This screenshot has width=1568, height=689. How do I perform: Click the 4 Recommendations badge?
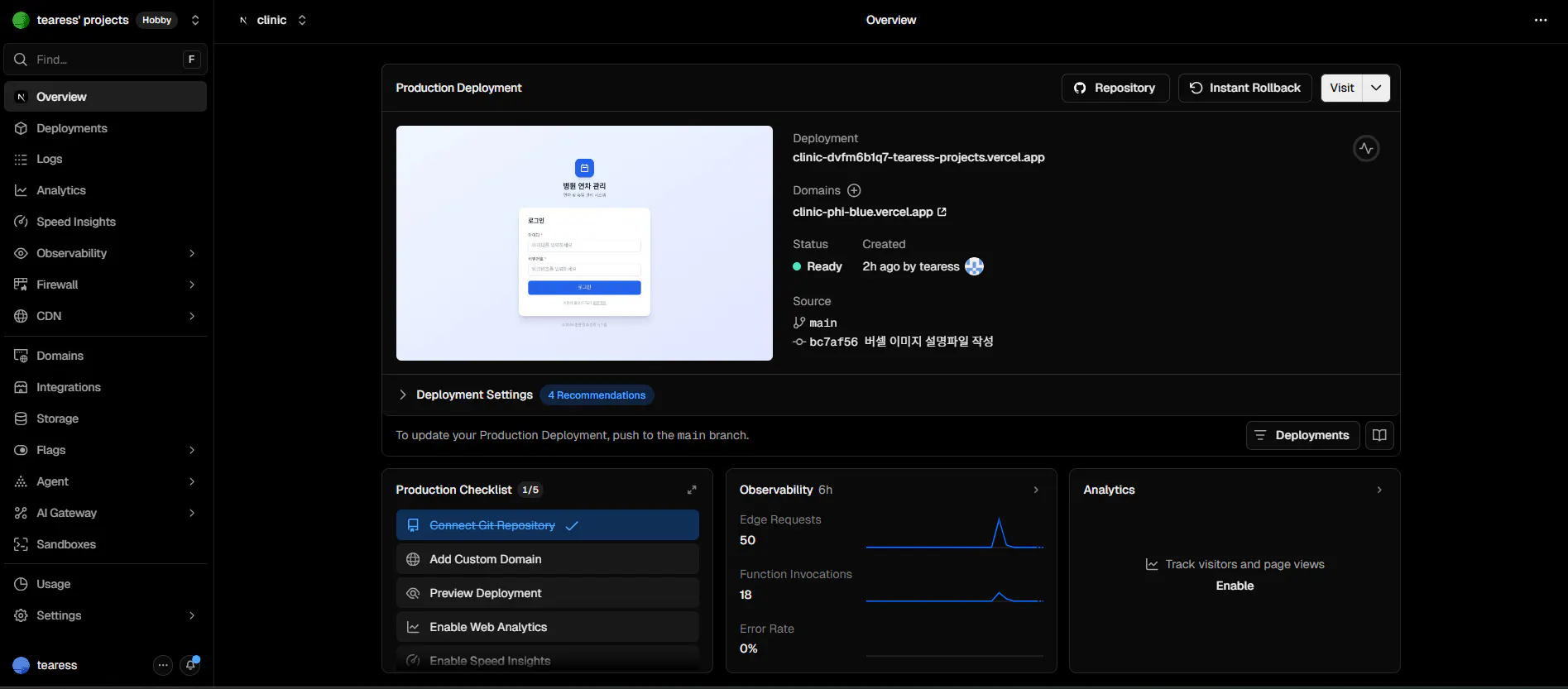[597, 395]
